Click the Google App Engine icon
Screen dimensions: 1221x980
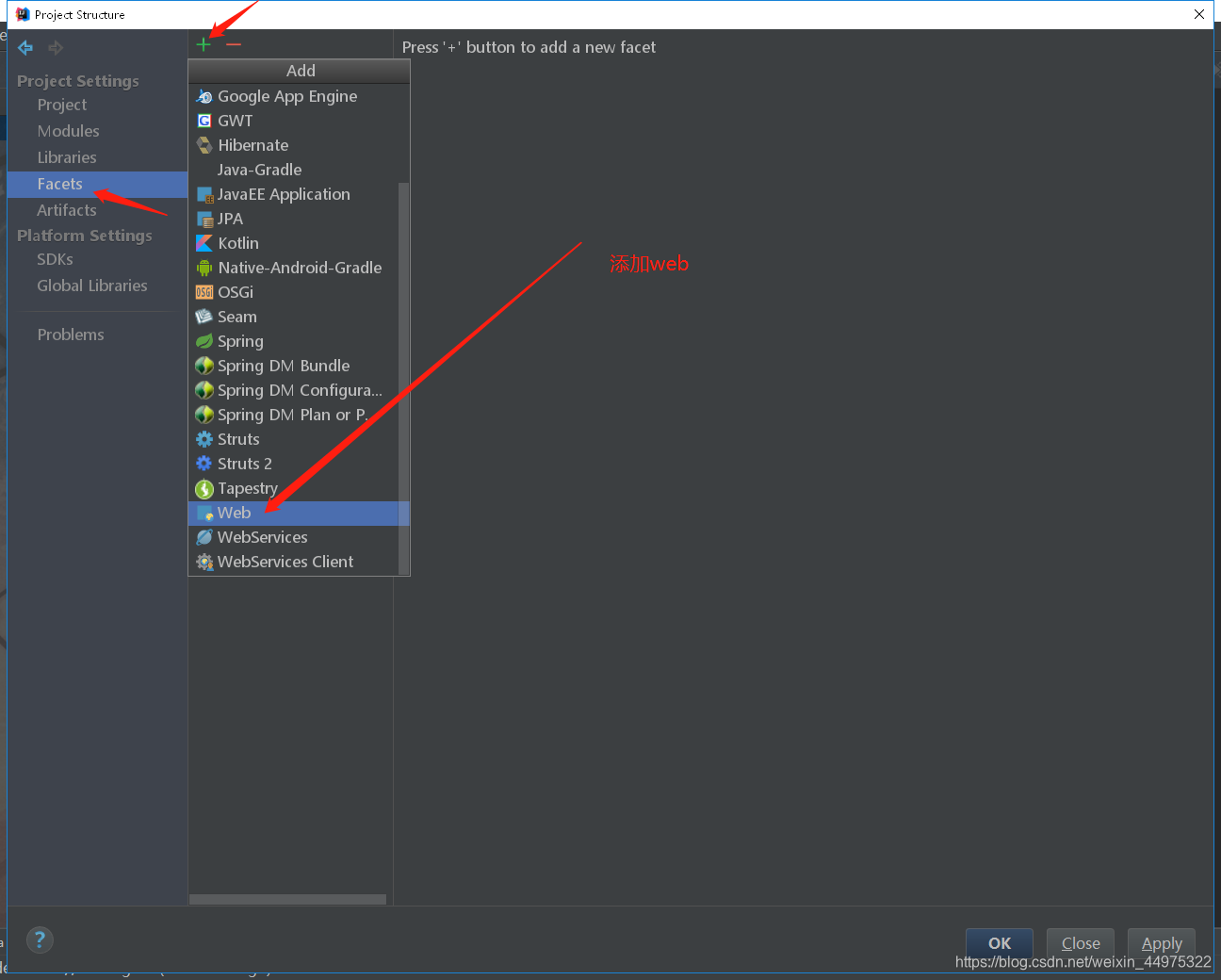click(x=204, y=96)
